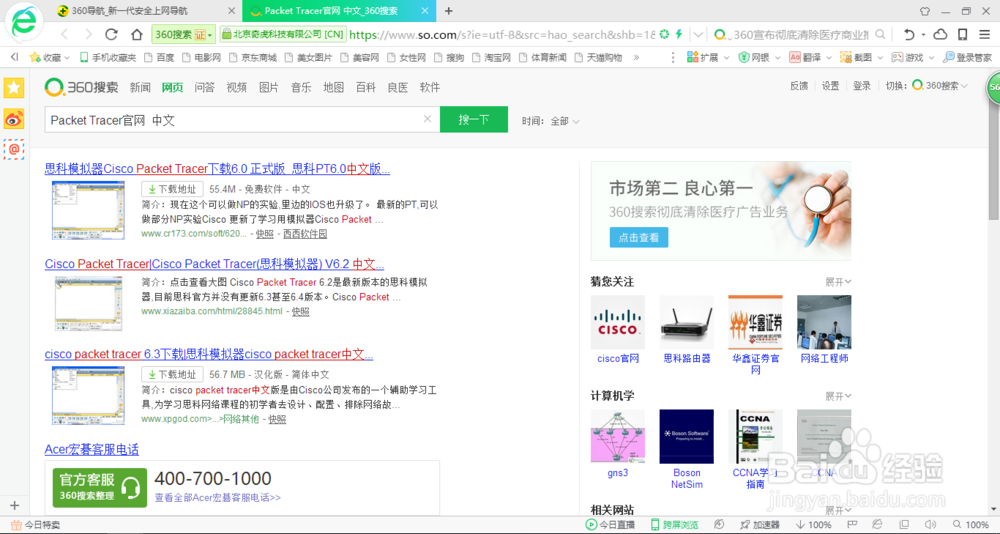
Task: Click the 登录管家 login manager
Action: [967, 57]
